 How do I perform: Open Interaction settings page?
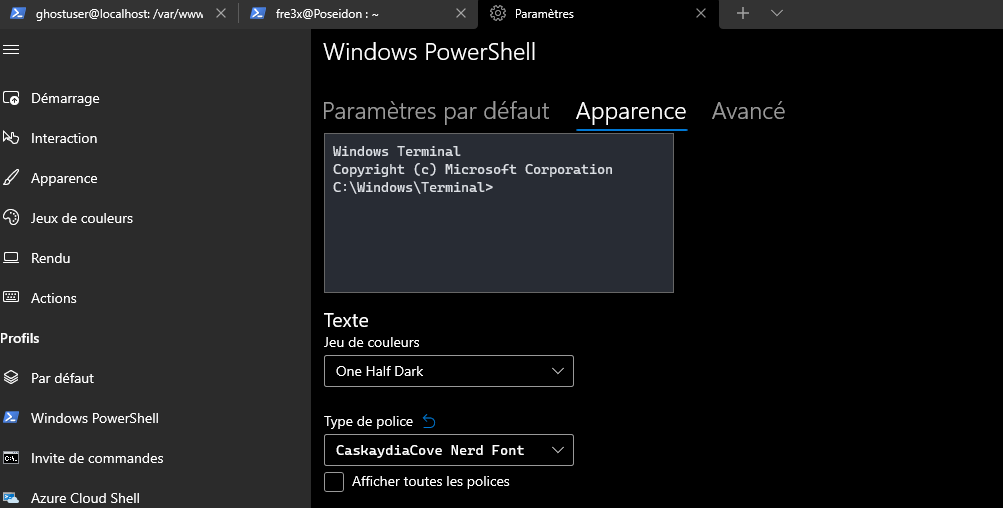pyautogui.click(x=64, y=138)
